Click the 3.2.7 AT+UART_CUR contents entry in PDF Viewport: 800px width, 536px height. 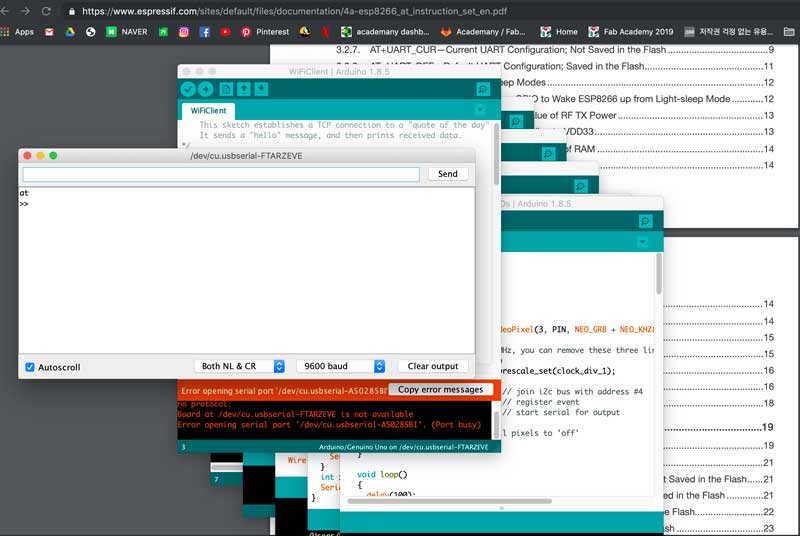[555, 49]
